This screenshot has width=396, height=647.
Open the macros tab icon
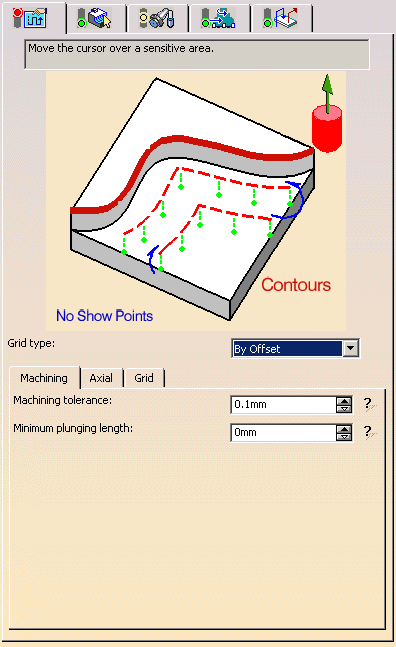[280, 18]
